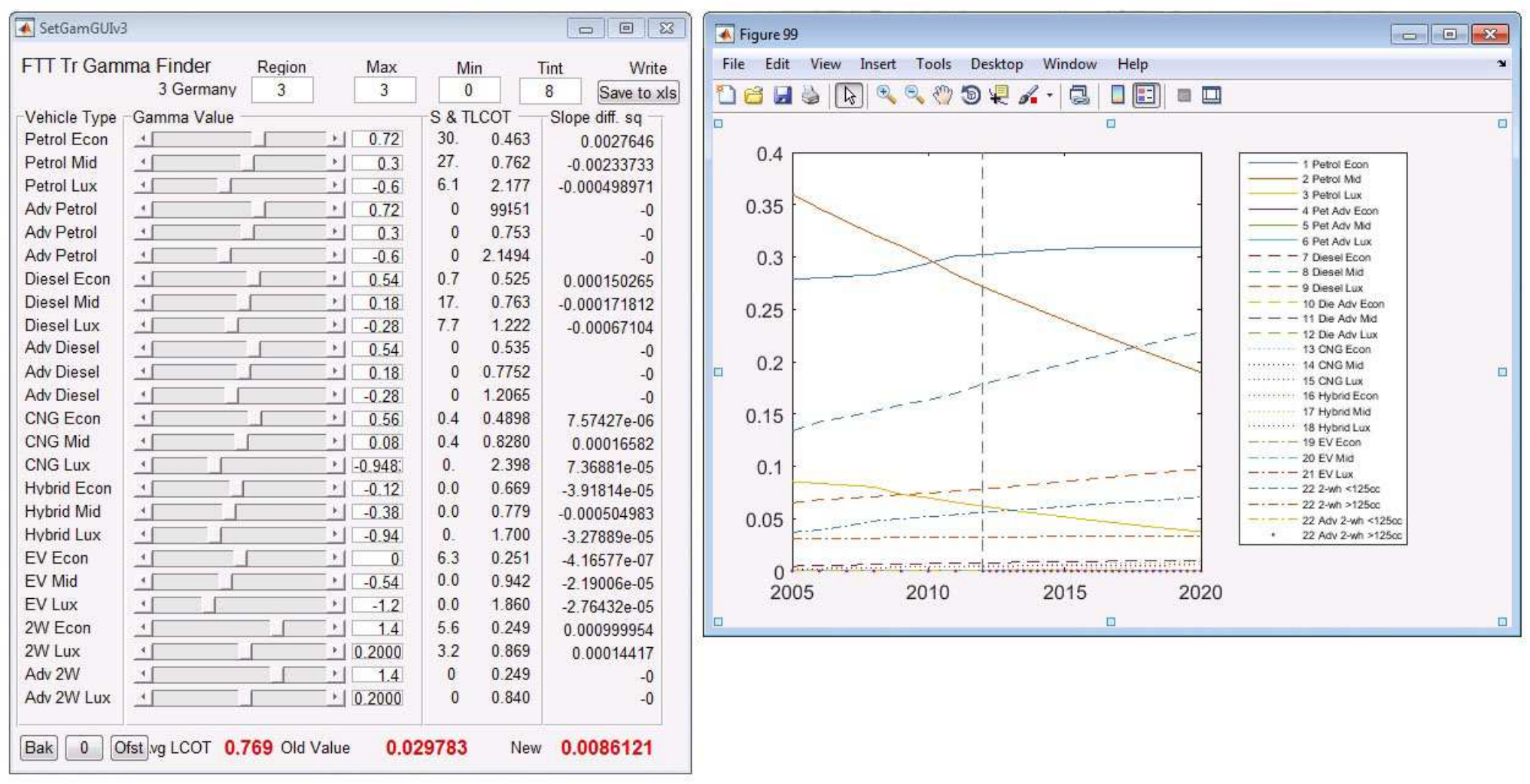Click the 0 button next to Bak
1530x784 pixels.
(x=84, y=747)
